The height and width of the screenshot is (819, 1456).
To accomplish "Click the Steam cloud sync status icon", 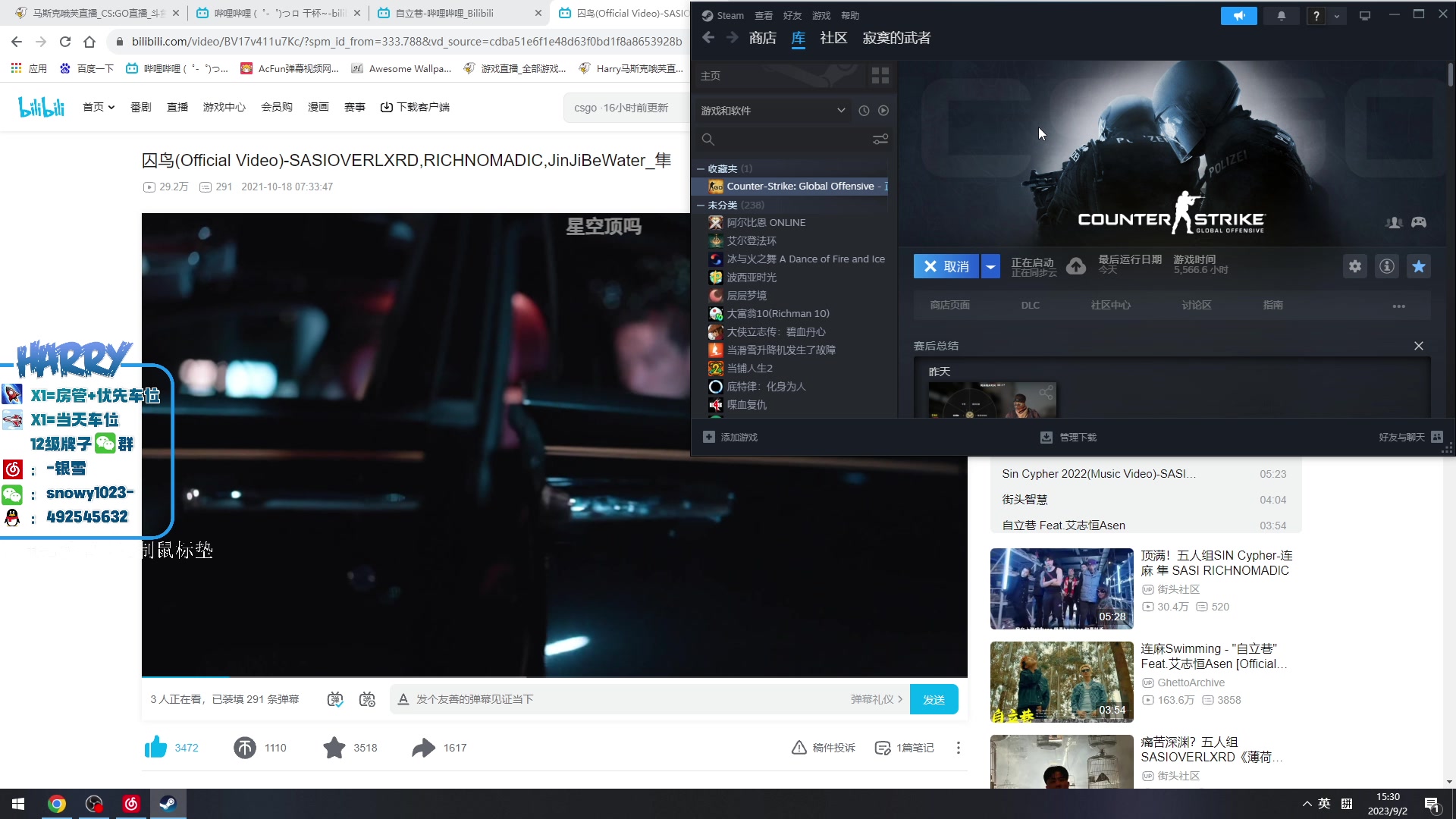I will point(1076,266).
